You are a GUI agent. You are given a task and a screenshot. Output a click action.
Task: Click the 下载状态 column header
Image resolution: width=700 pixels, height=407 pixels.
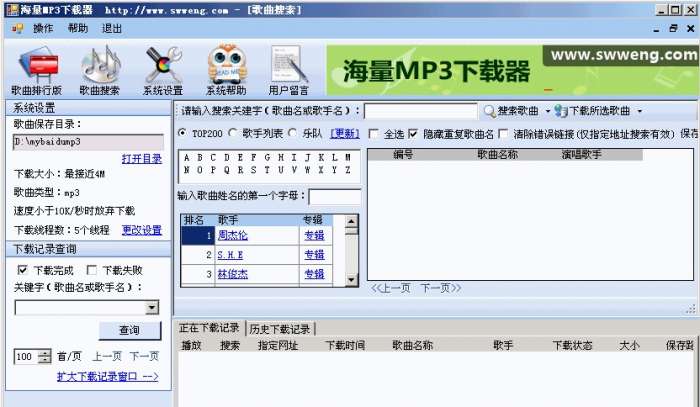tap(572, 345)
